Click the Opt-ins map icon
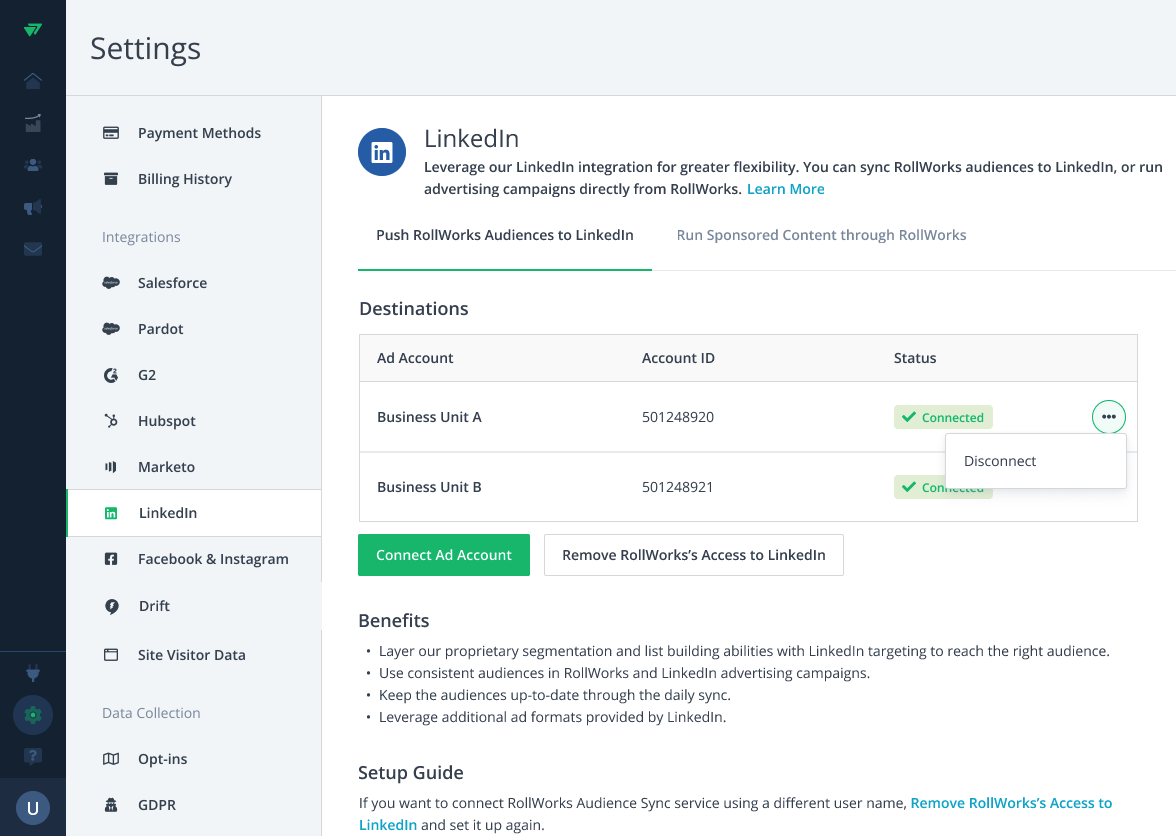The height and width of the screenshot is (836, 1176). (x=111, y=759)
